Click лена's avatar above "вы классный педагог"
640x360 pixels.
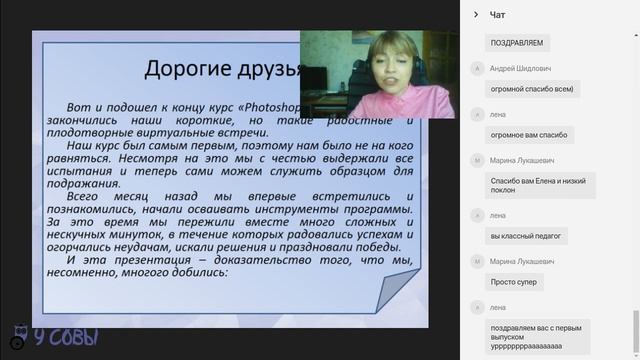point(477,216)
